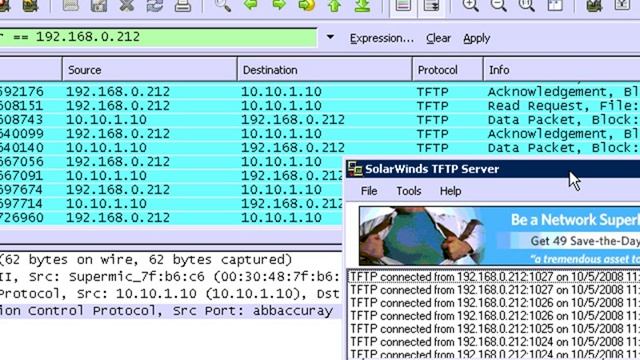Open the Tools menu in SolarWinds TFTP Server
Image resolution: width=640 pixels, height=360 pixels.
409,191
